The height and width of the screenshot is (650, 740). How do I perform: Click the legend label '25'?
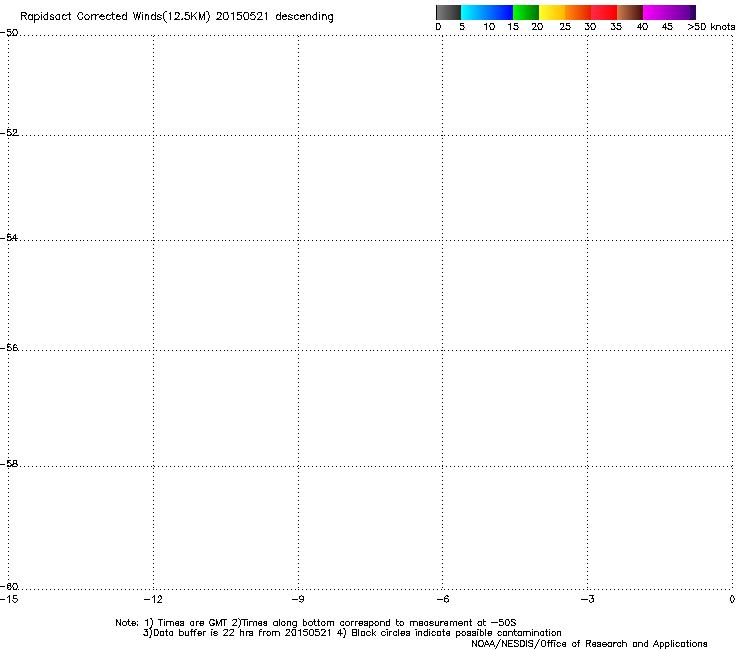pos(565,27)
